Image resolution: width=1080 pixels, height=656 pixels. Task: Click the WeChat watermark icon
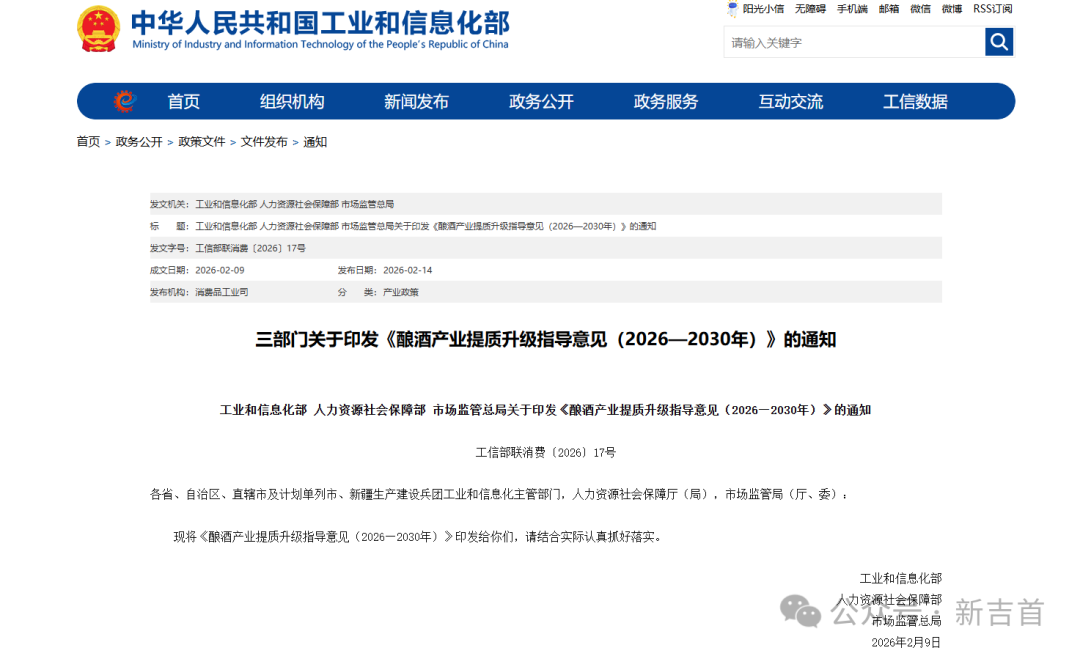(x=800, y=611)
